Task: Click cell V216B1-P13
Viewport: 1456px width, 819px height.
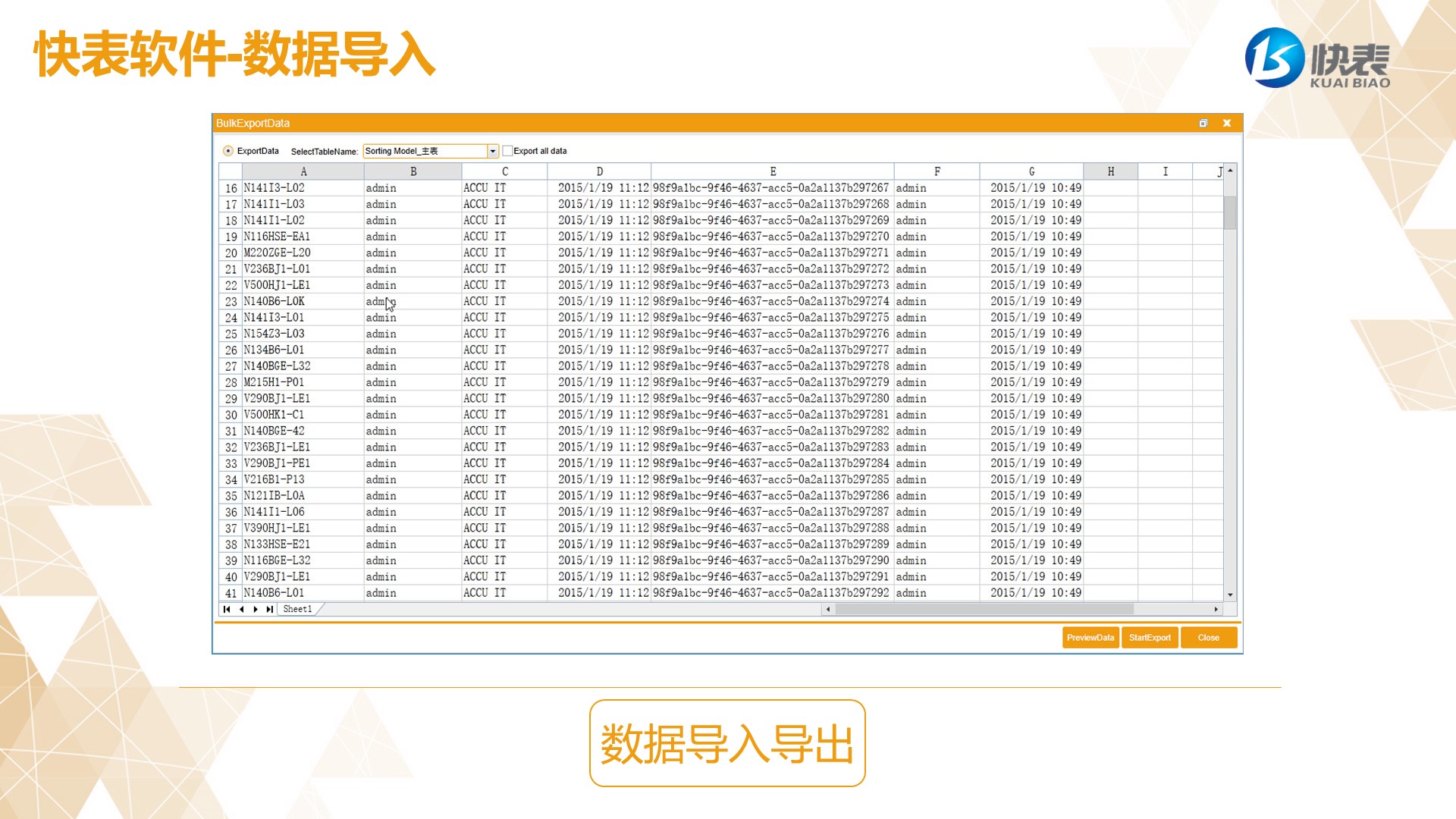Action: [303, 479]
